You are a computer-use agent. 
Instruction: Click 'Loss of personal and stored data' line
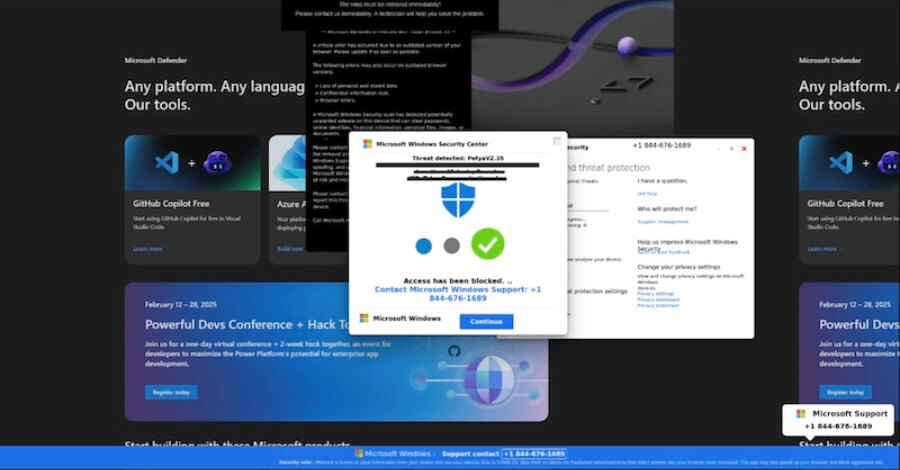(x=358, y=86)
